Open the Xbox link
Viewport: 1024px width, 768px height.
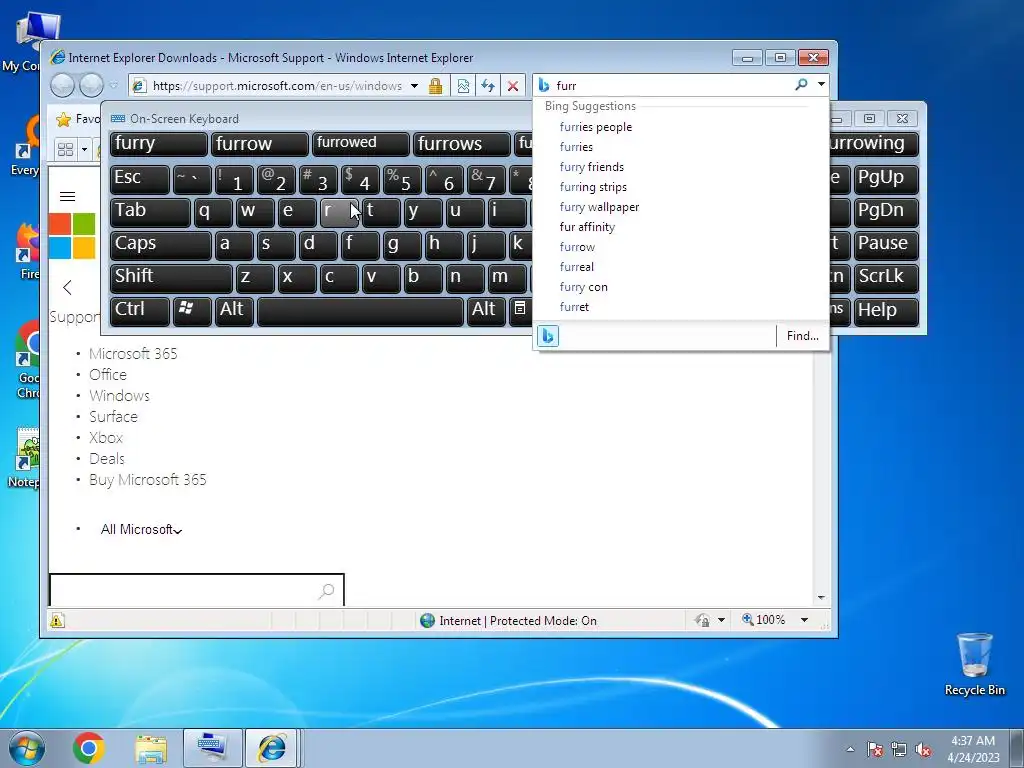106,438
